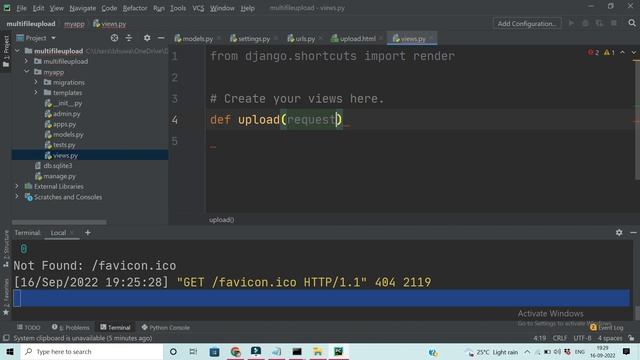Click the Debug bug toolbar icon
This screenshot has width=640, height=360.
click(585, 23)
